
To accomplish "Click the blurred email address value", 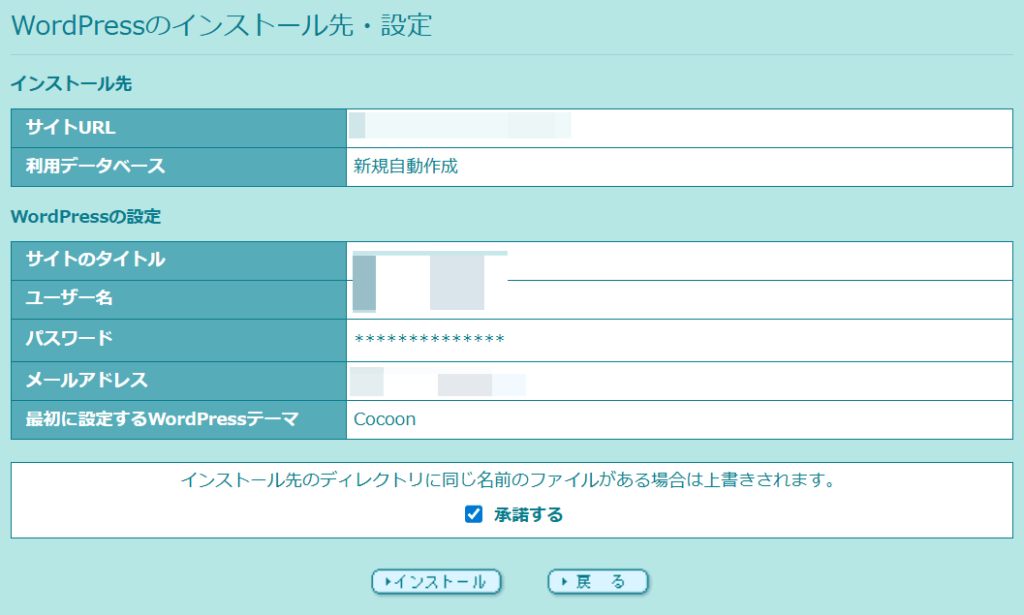I will [x=438, y=383].
